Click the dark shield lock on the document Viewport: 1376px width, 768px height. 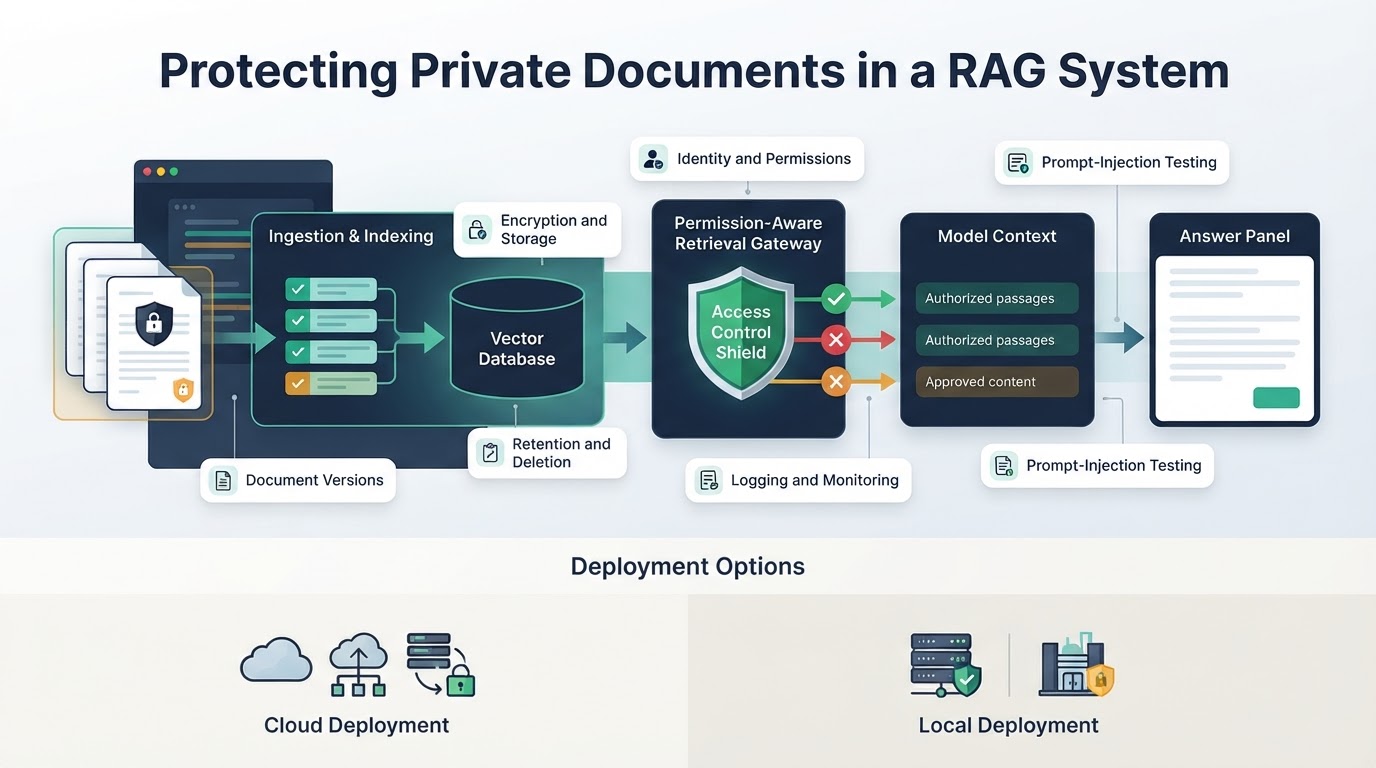tap(154, 323)
